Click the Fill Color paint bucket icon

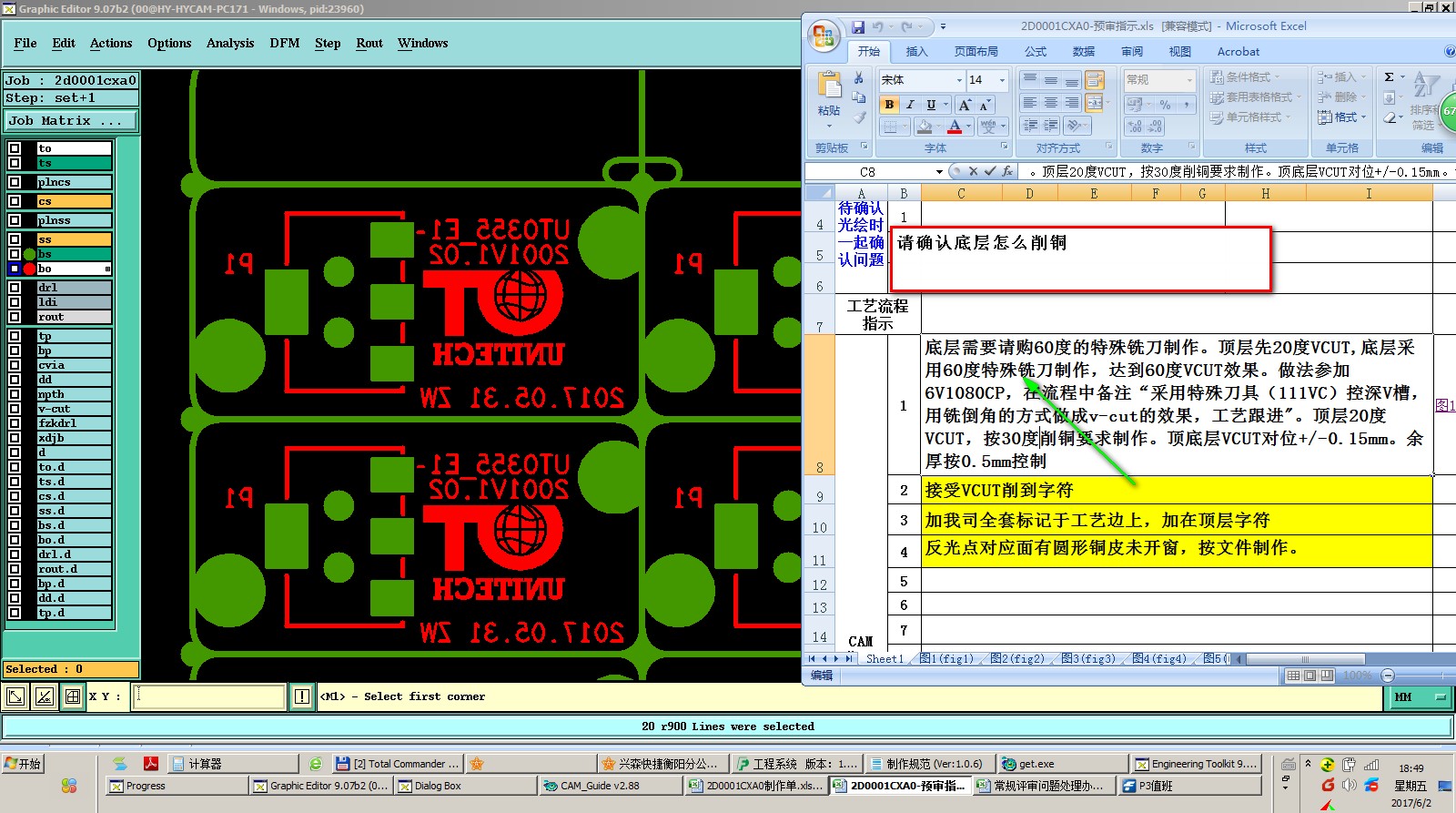925,127
